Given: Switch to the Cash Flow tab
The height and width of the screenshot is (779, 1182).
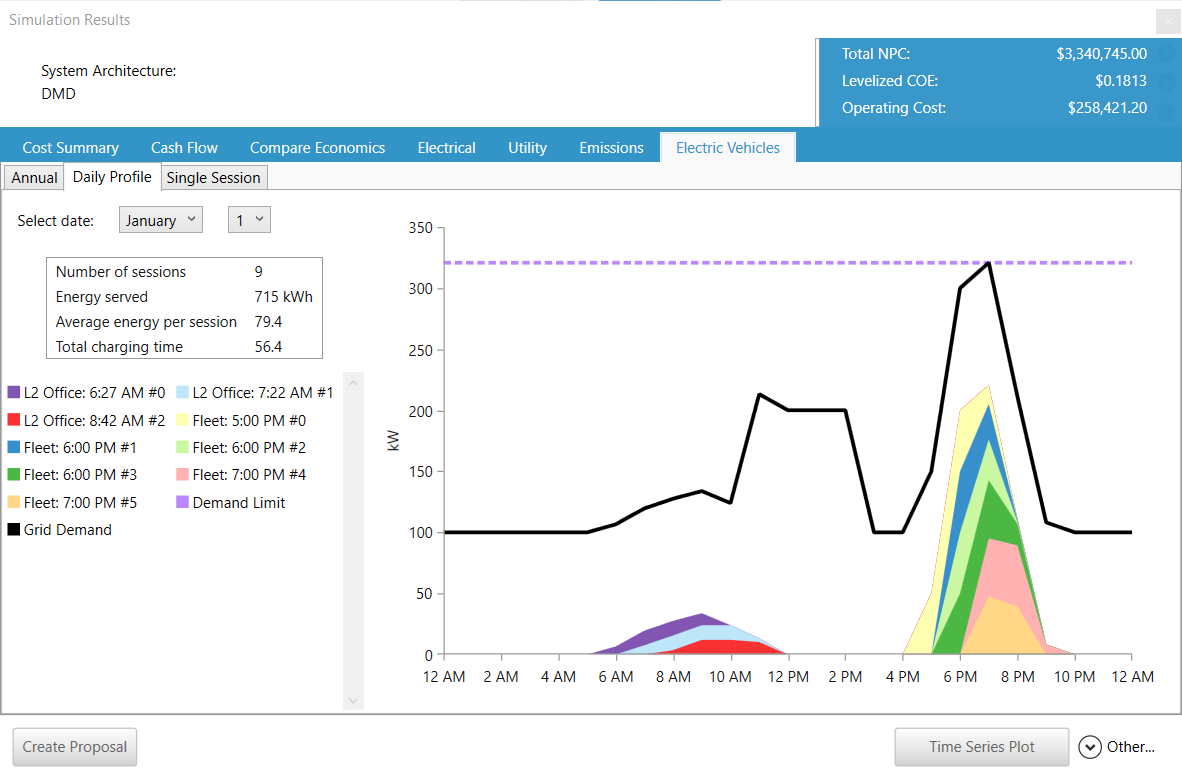Looking at the screenshot, I should coord(184,148).
